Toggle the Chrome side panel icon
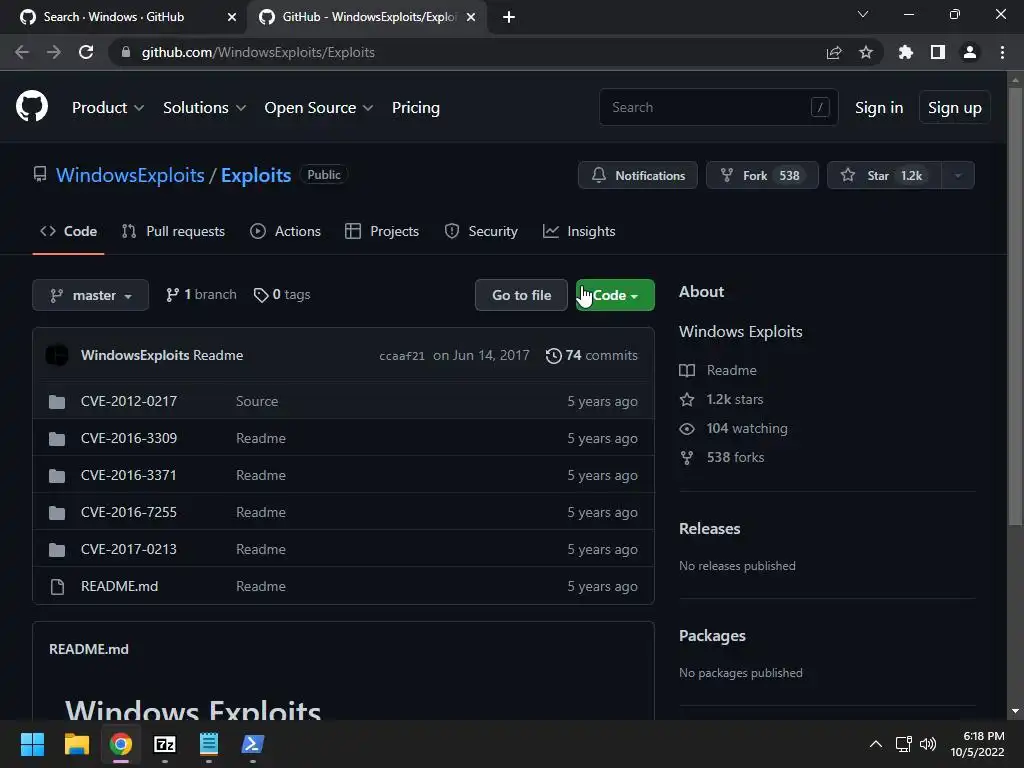The height and width of the screenshot is (768, 1024). click(938, 52)
